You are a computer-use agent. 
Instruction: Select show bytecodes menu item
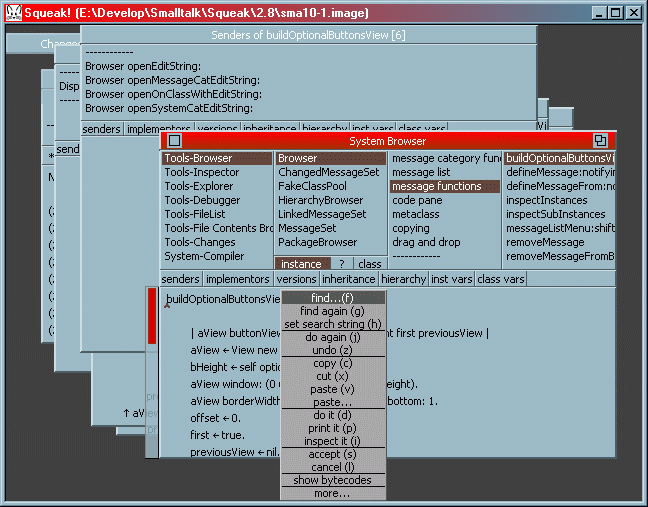332,480
